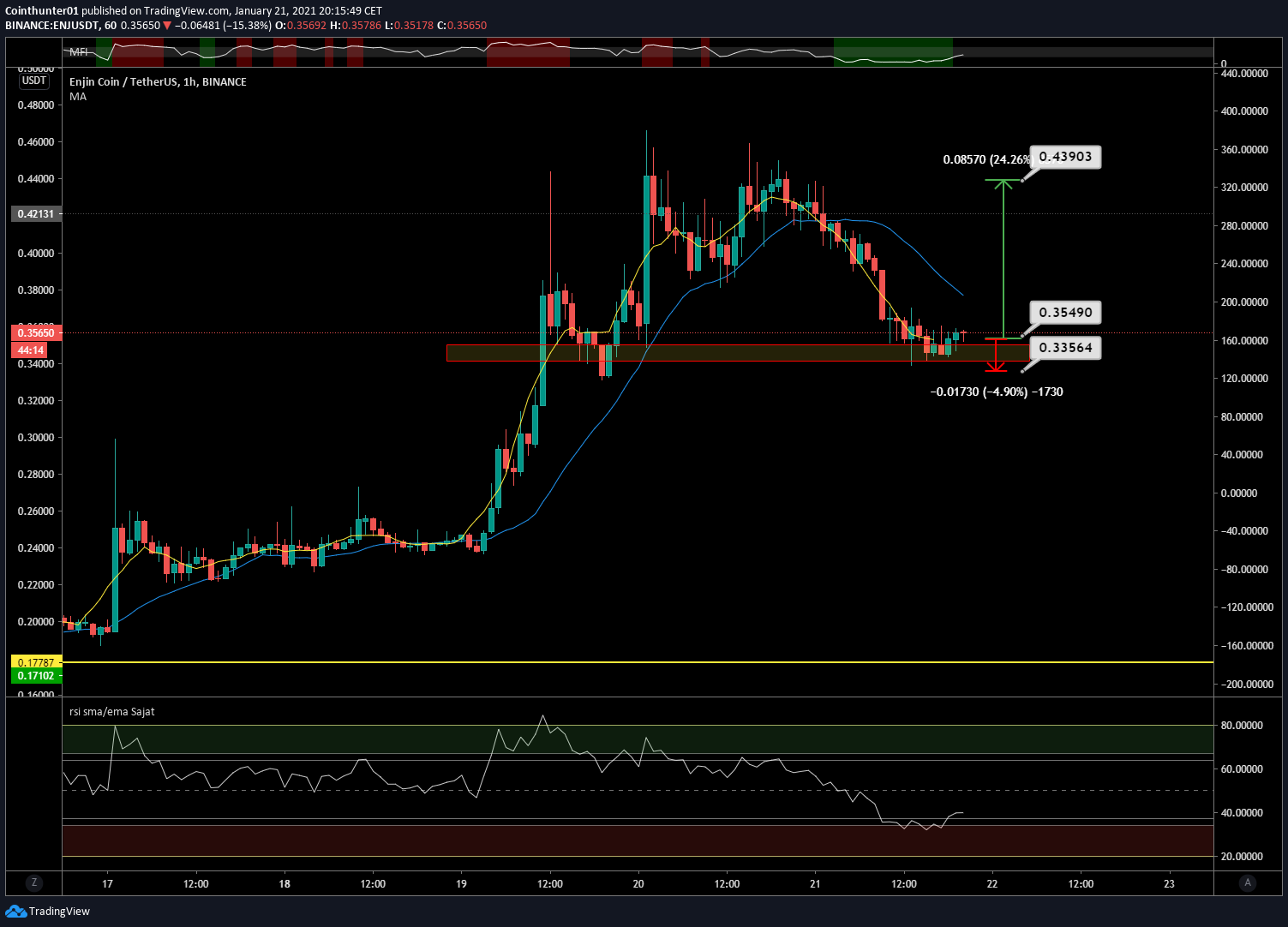This screenshot has width=1288, height=927.
Task: Click date 17 on the time axis
Action: (x=107, y=883)
